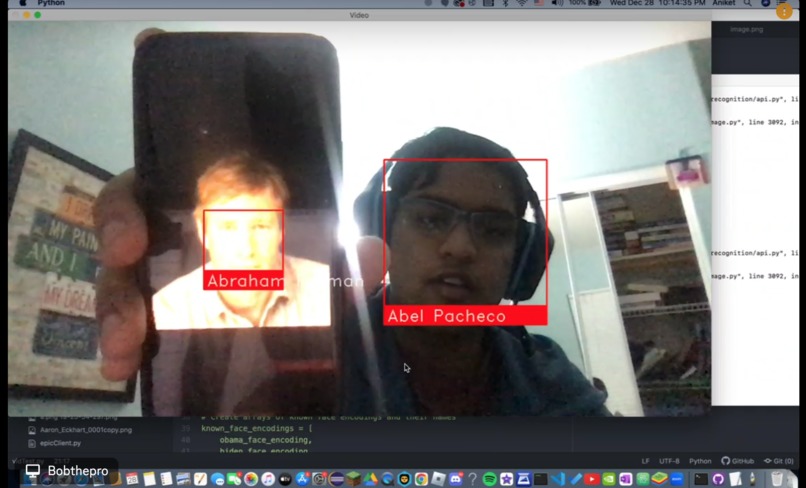Open Photos from the dock

(251, 479)
